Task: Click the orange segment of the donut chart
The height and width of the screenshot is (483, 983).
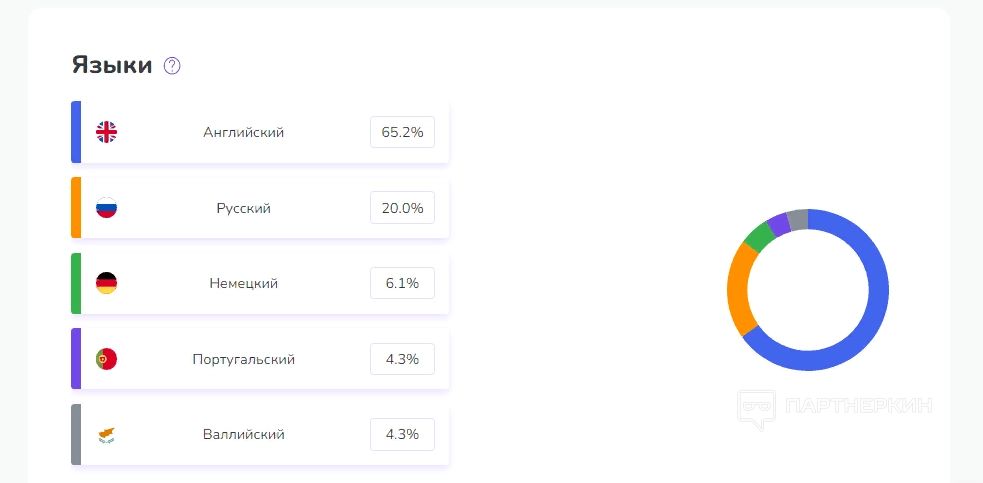Action: point(738,290)
